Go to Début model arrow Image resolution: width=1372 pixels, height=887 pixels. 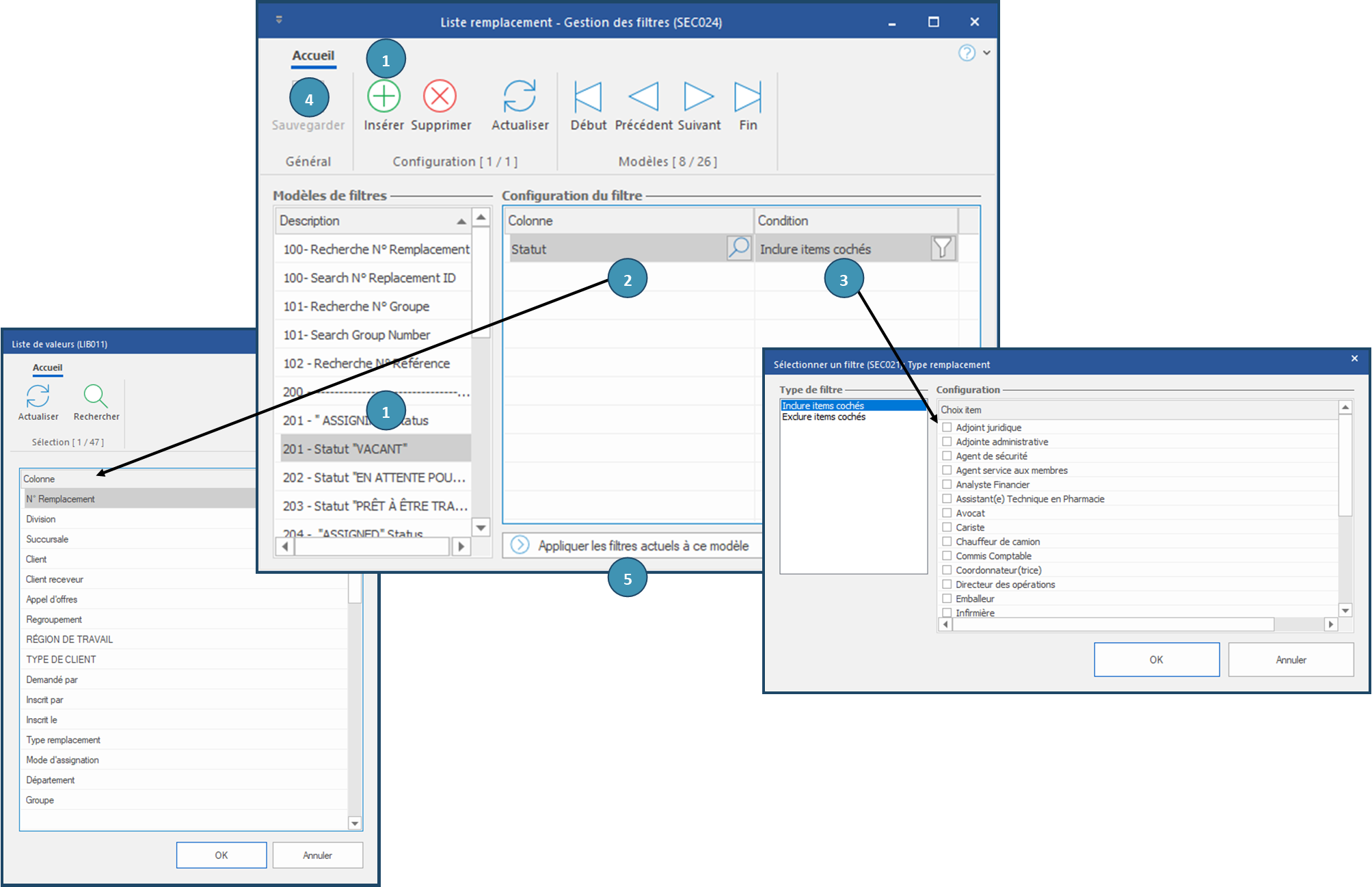588,96
